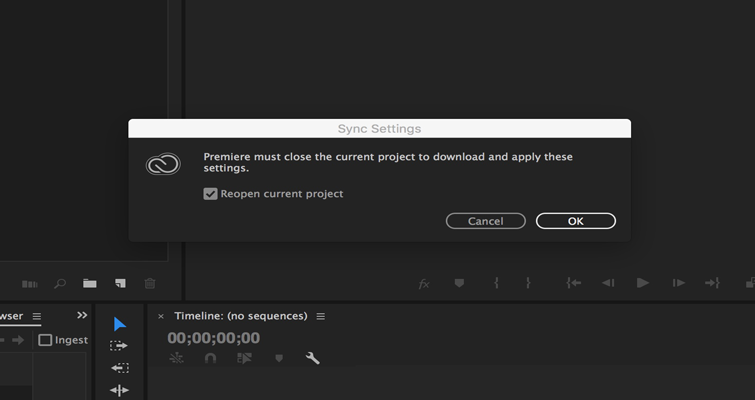Mark In with the left brace
Screen dimensions: 755x400
click(x=496, y=283)
